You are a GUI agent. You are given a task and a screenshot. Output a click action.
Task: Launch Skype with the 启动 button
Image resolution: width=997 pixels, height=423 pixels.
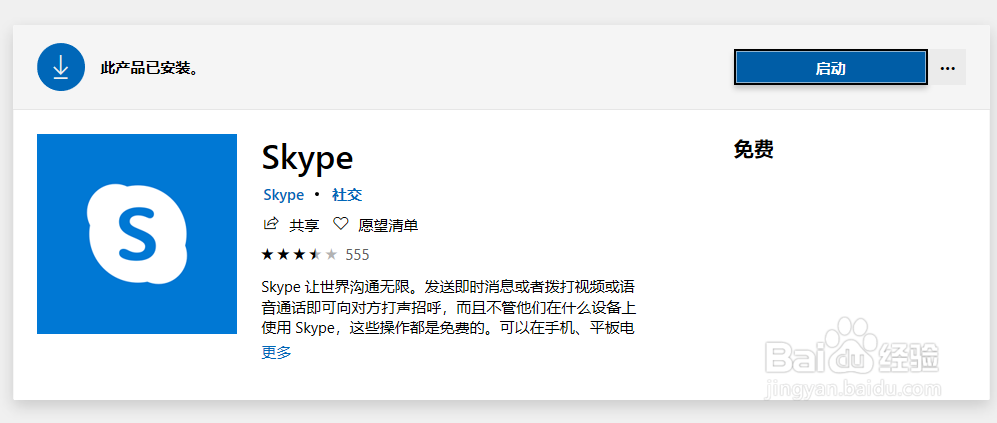(830, 67)
